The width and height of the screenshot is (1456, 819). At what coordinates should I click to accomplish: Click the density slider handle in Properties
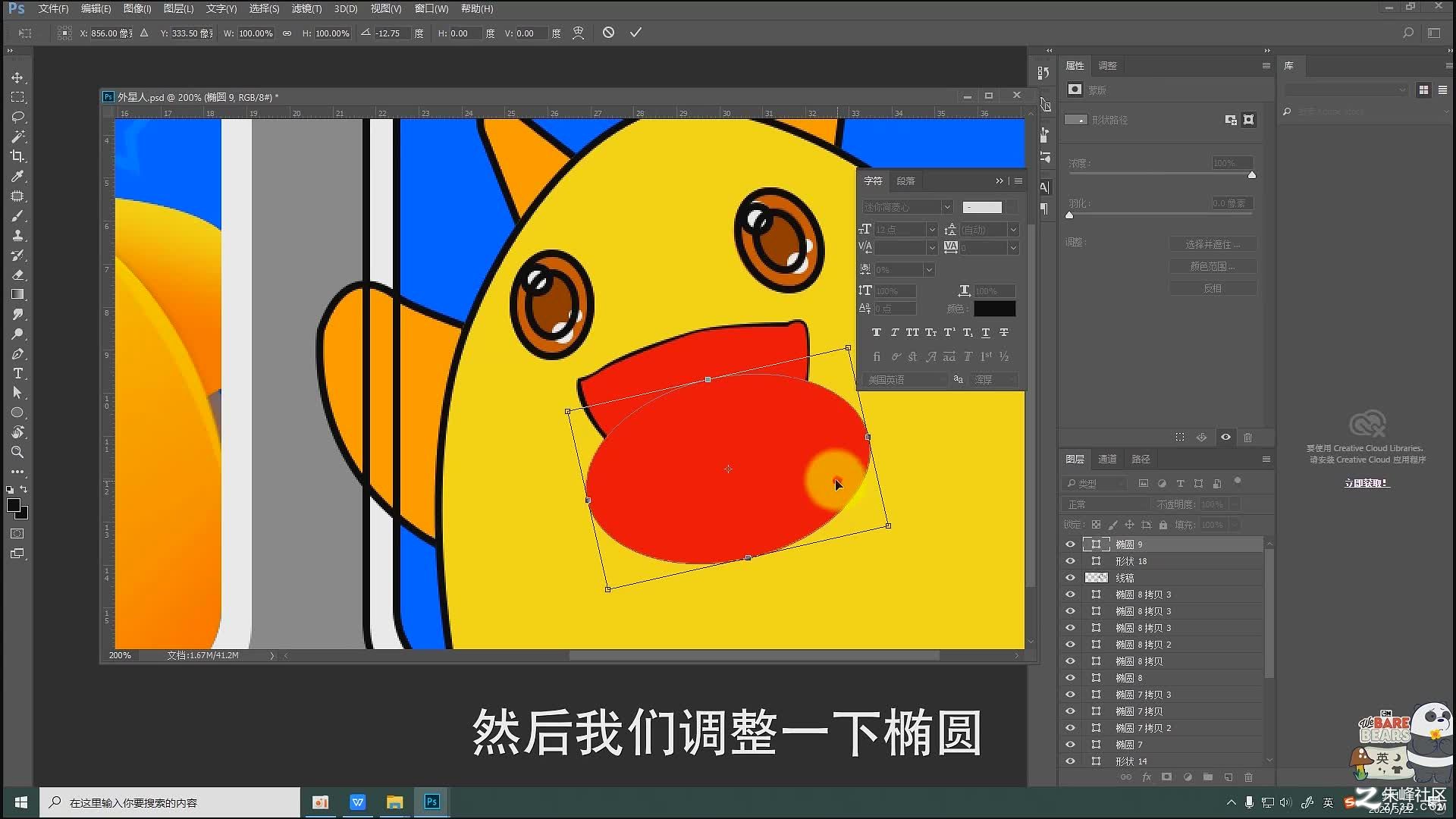pos(1252,175)
